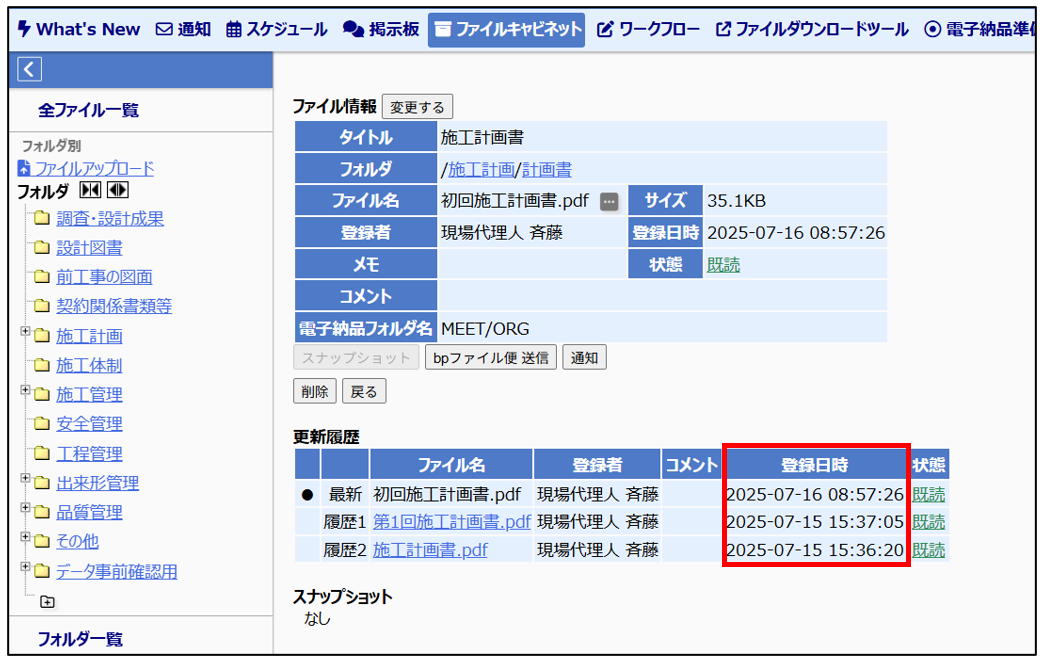Click the expand all folders icon
Screen dimensions: 1062x660
117,191
